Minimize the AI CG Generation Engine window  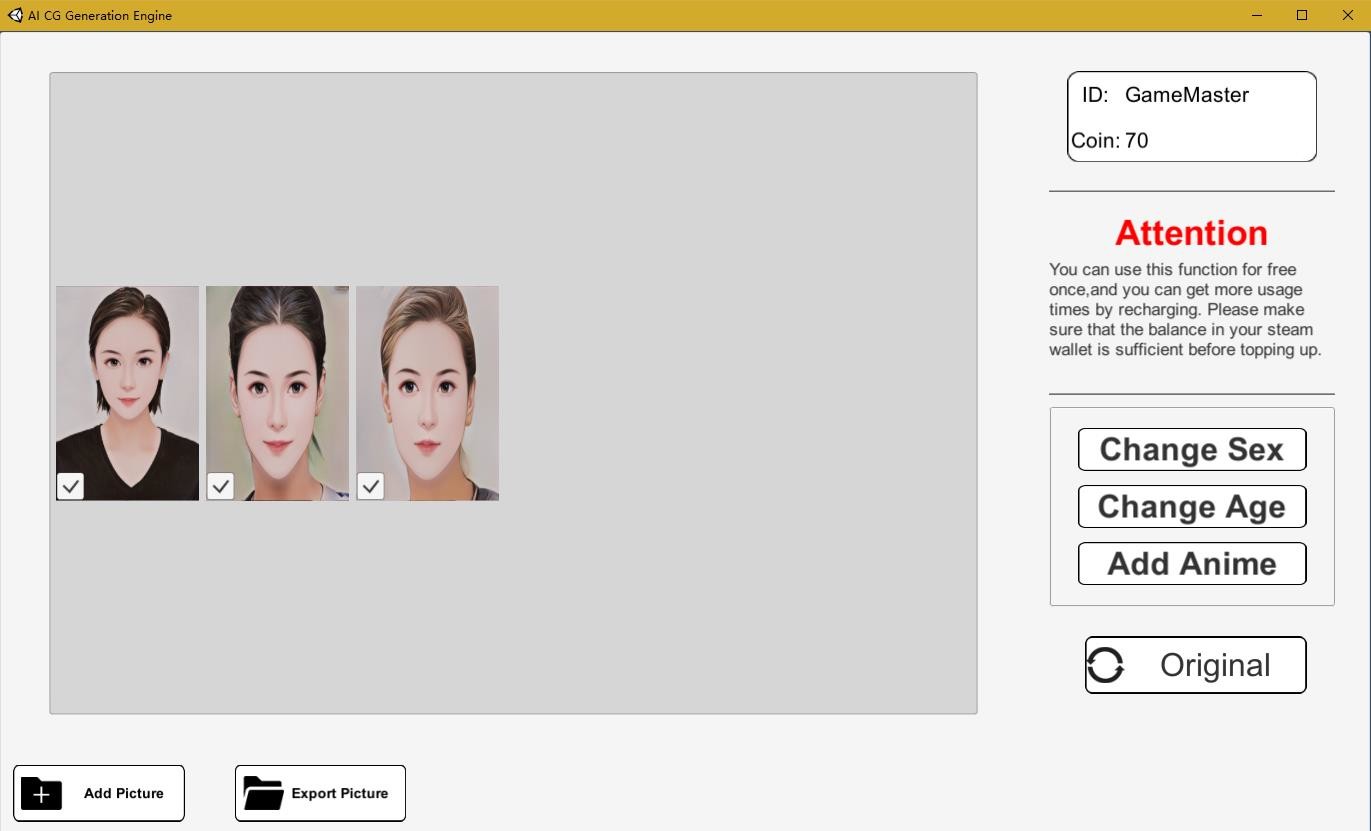tap(1256, 15)
